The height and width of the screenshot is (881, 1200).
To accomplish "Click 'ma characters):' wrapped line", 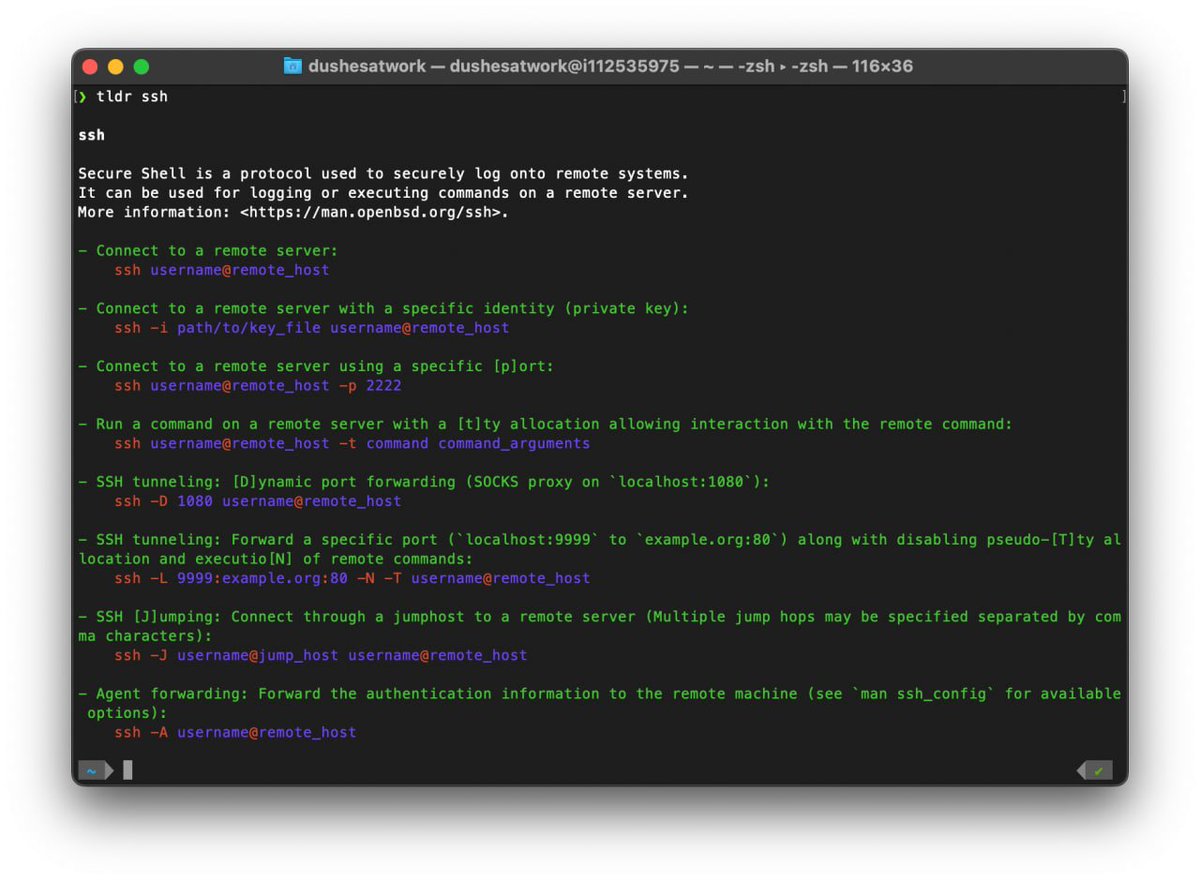I will click(145, 636).
